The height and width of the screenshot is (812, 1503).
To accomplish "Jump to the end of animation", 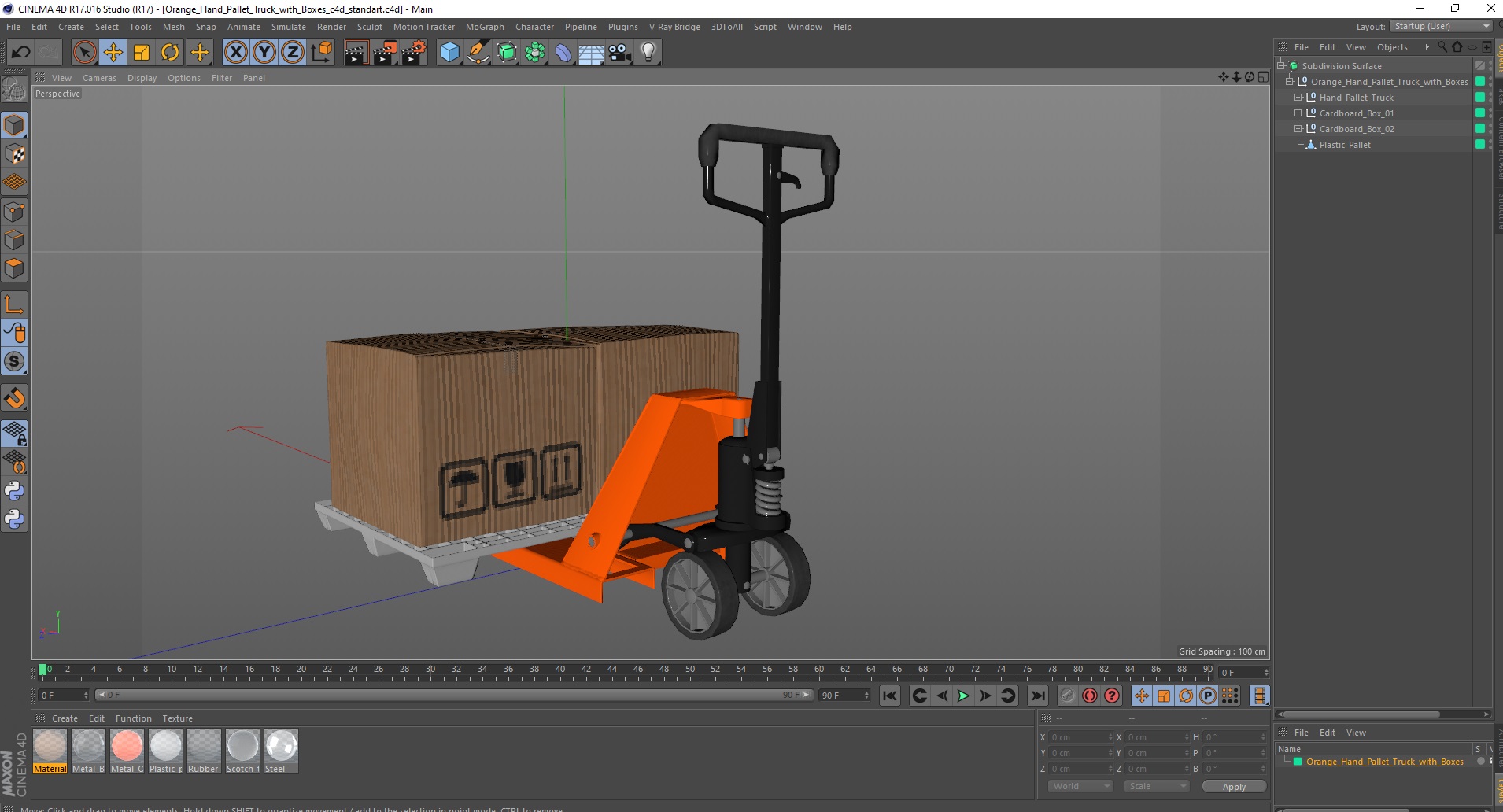I will tap(1038, 696).
